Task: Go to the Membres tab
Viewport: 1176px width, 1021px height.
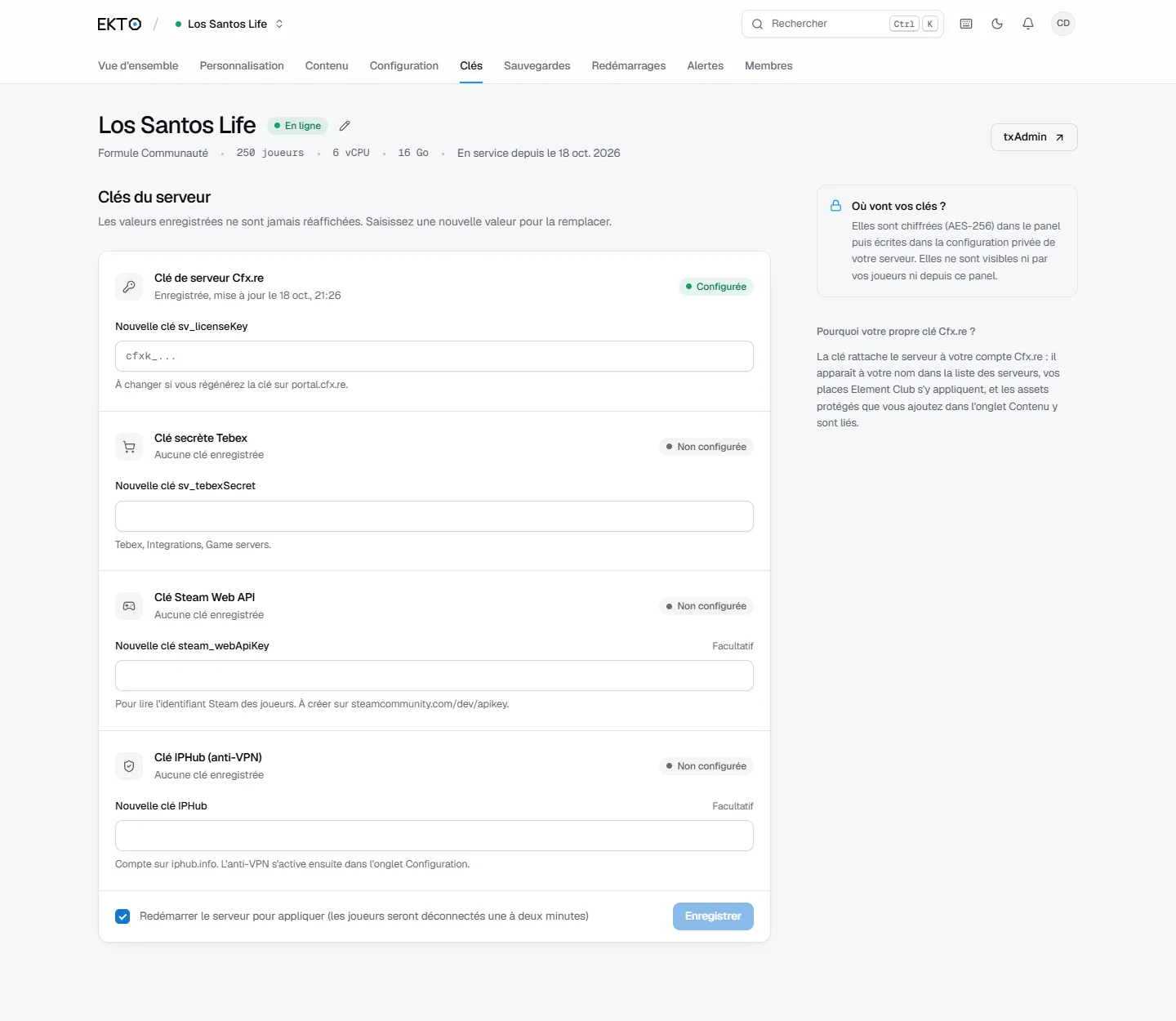Action: pyautogui.click(x=768, y=65)
